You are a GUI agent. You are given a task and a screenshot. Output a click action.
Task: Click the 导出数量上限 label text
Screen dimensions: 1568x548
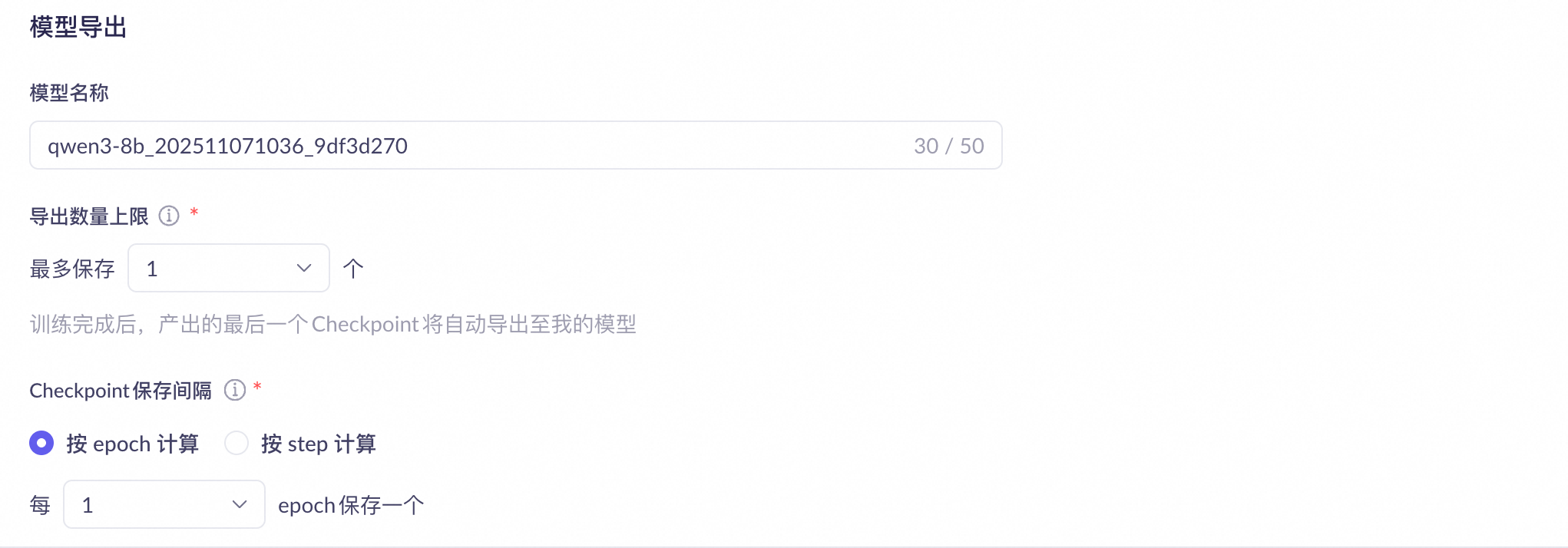coord(89,216)
